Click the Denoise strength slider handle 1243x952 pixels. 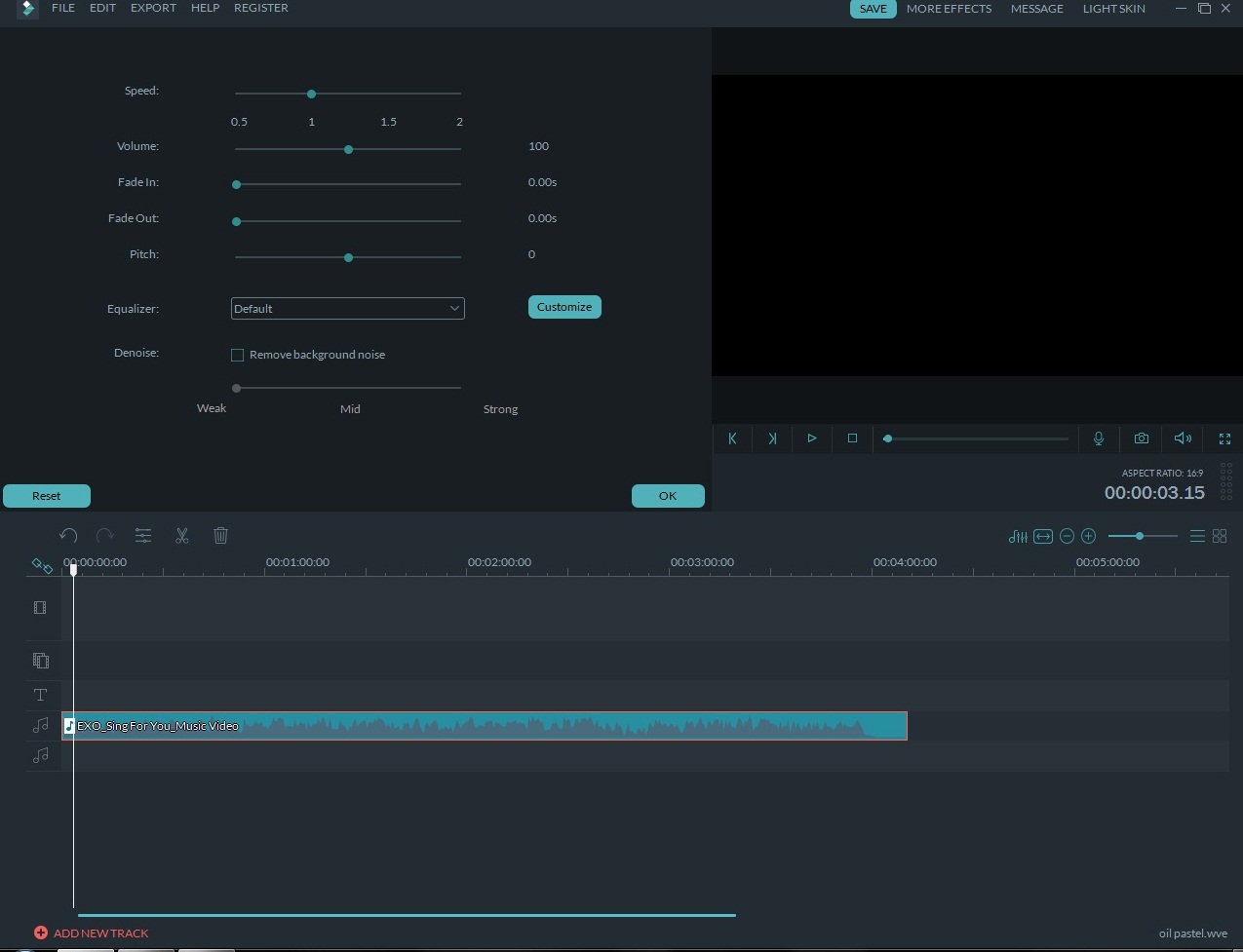pos(236,388)
